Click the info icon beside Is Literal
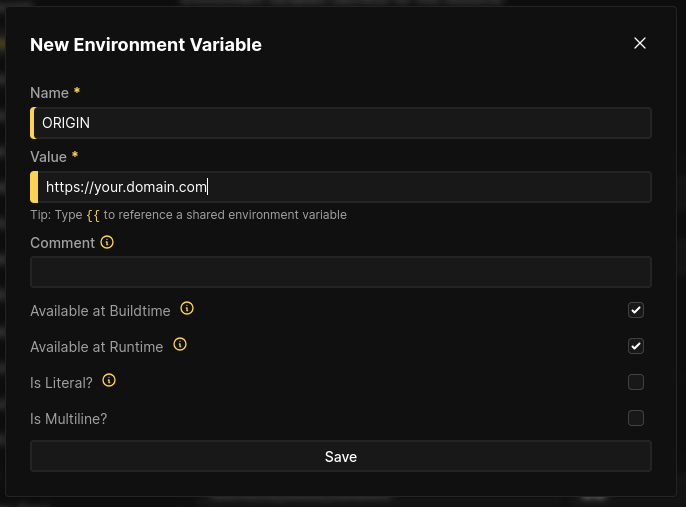The image size is (686, 507). pyautogui.click(x=110, y=381)
